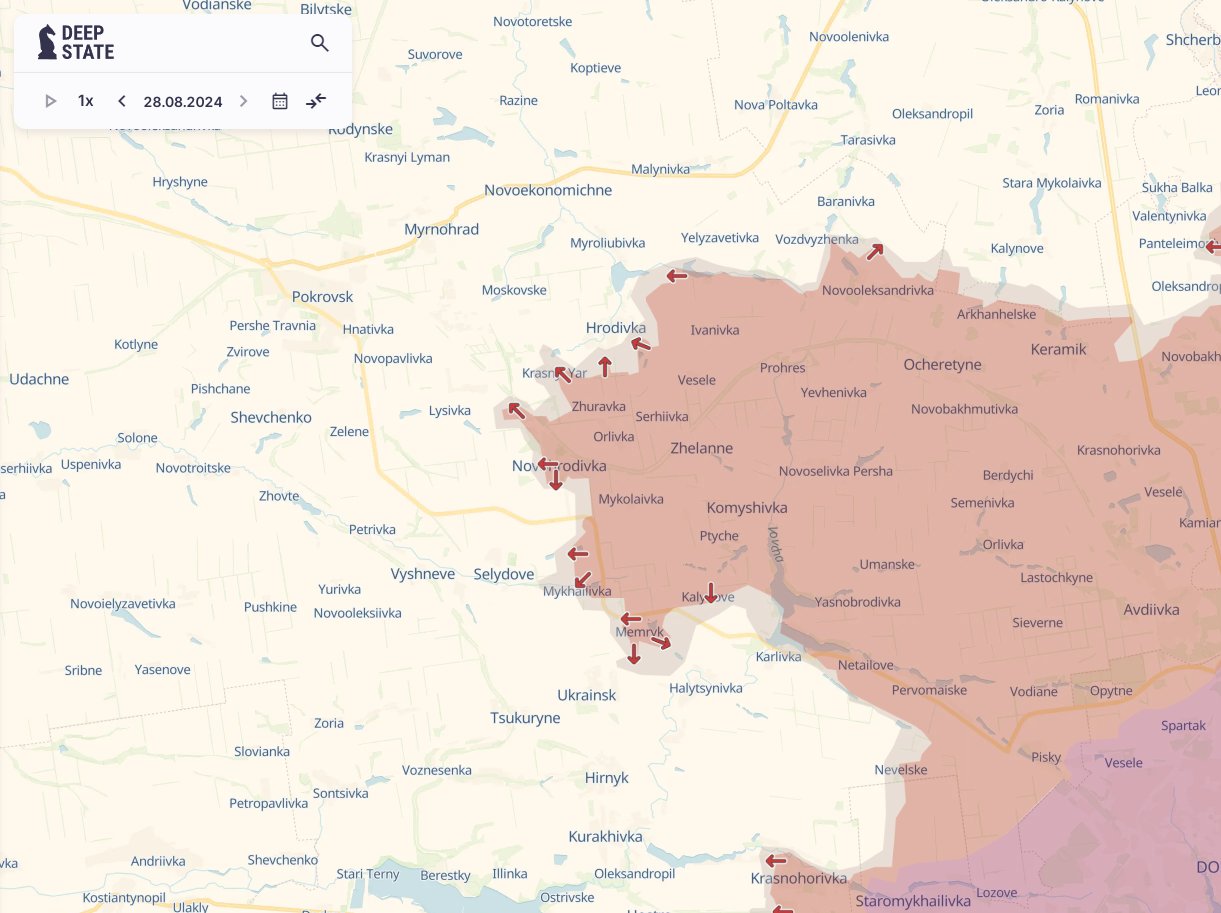
Task: Click the arrow left of Lysivka salient
Action: pyautogui.click(x=516, y=409)
